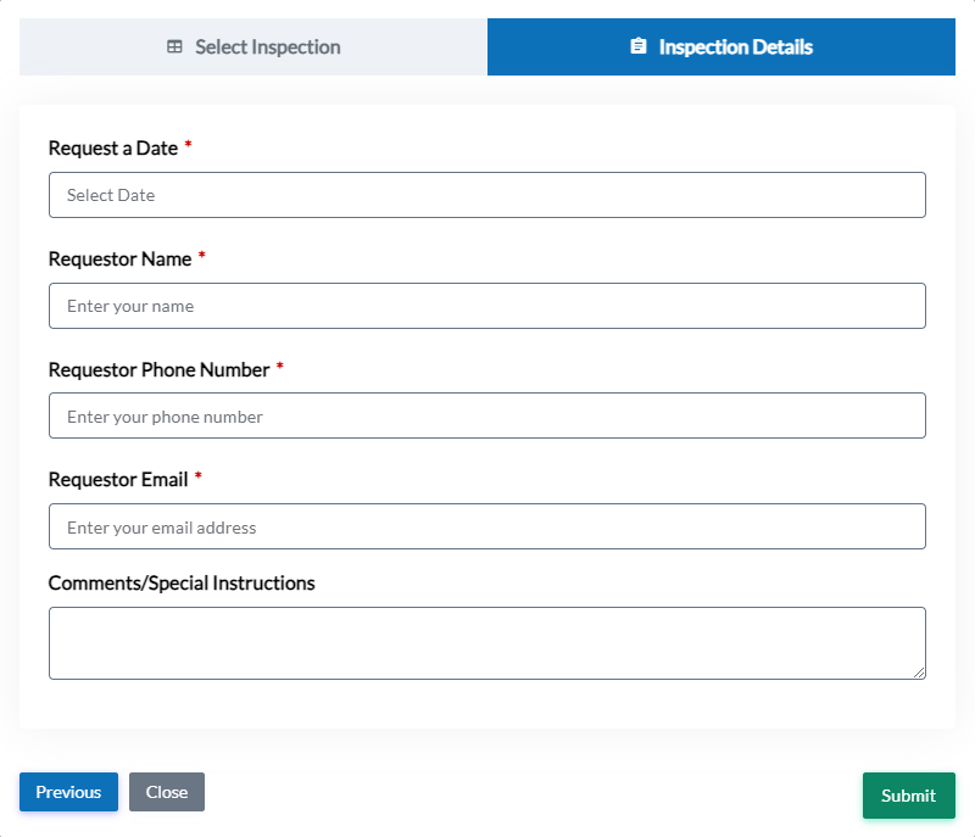Open the Inspection Details tab
The height and width of the screenshot is (837, 977).
click(721, 47)
